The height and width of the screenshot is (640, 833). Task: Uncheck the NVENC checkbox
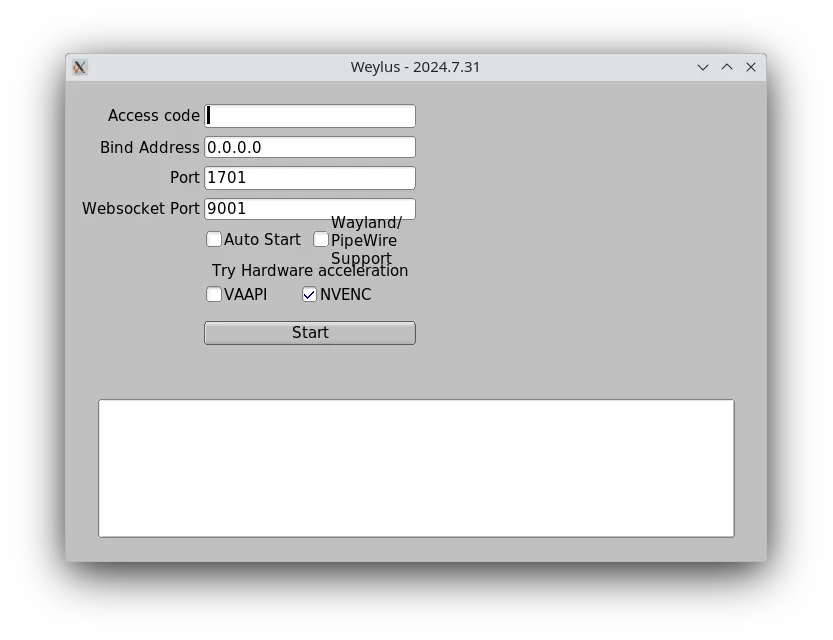309,294
